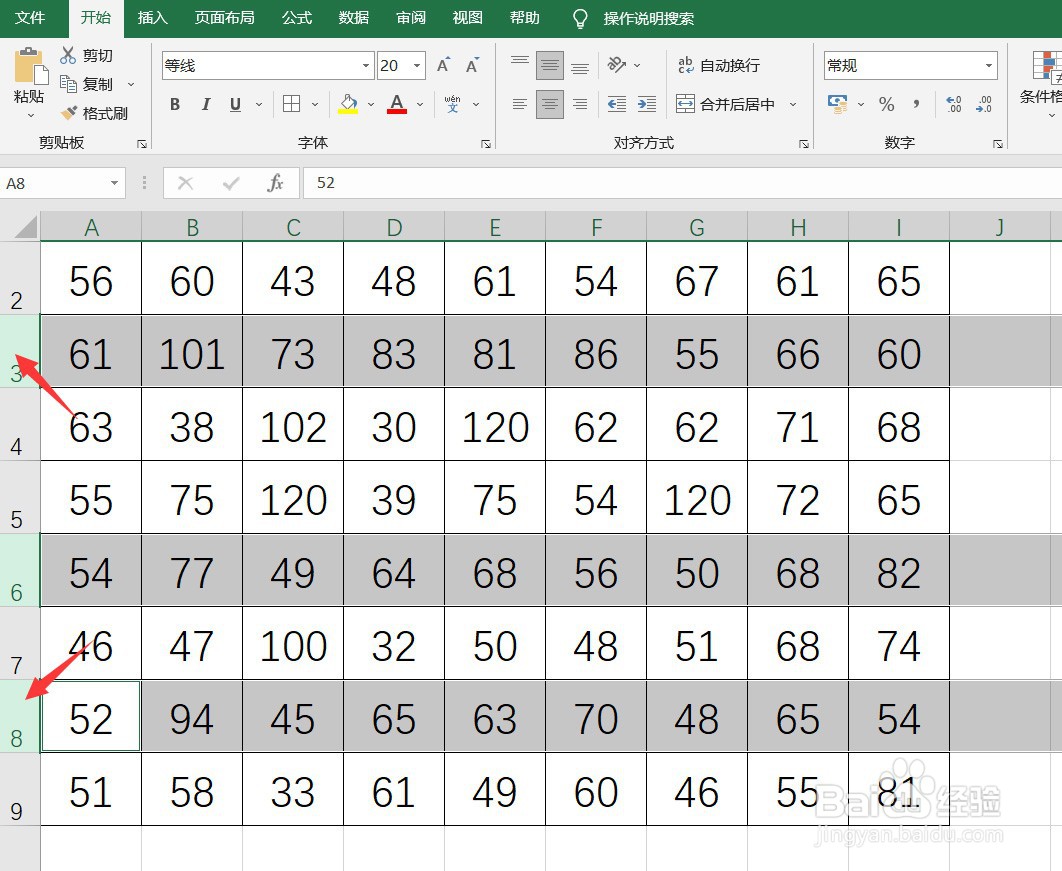Toggle Underline formatting
Image resolution: width=1062 pixels, height=871 pixels.
click(x=235, y=104)
